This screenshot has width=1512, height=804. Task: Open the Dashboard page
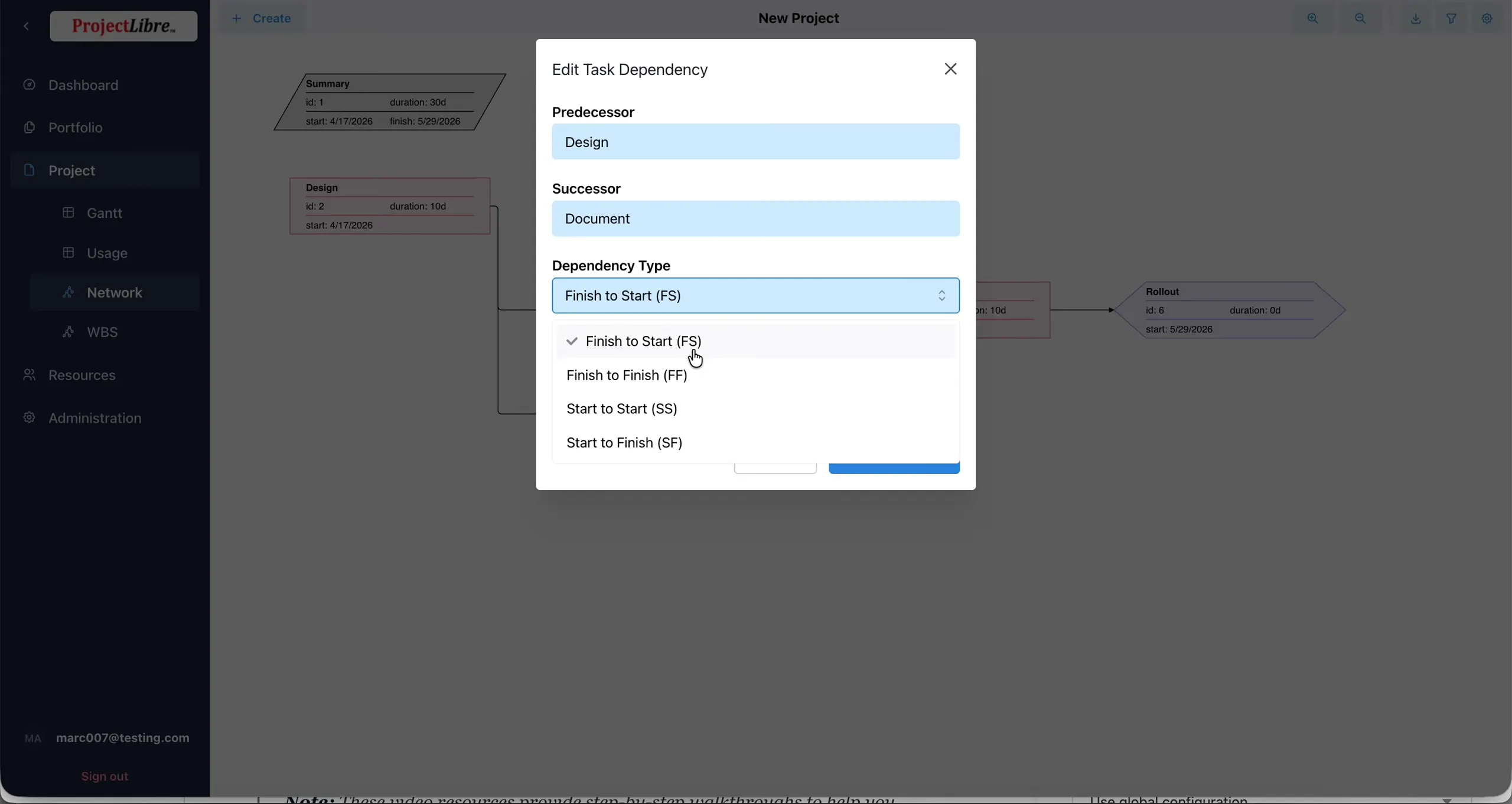tap(83, 85)
